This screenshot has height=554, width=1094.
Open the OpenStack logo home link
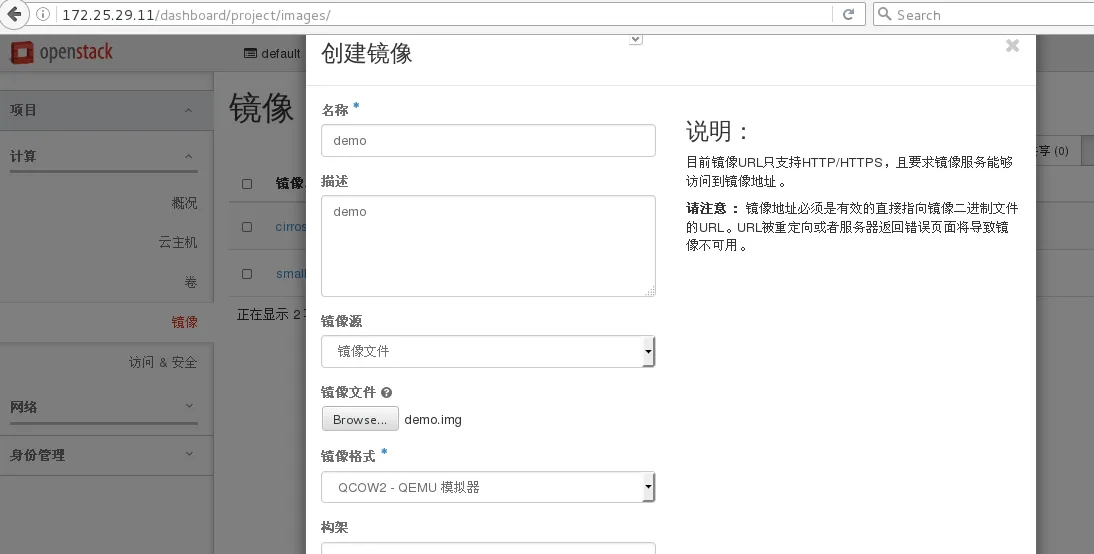click(x=61, y=52)
